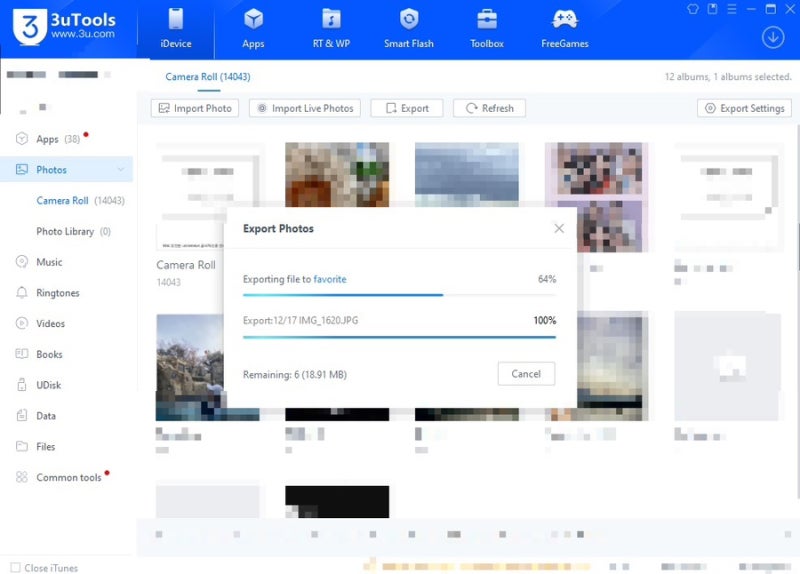This screenshot has height=574, width=800.
Task: Click the Data clipboard icon
Action: (x=21, y=415)
